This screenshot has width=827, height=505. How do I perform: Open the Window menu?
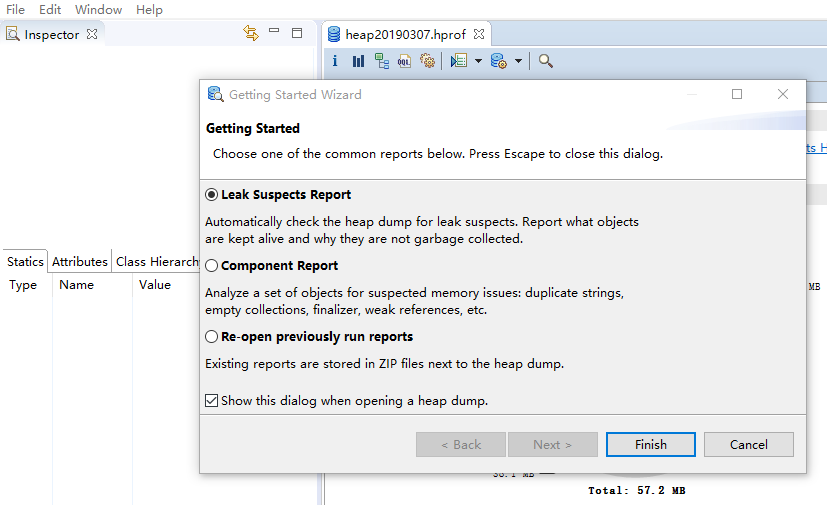coord(98,9)
